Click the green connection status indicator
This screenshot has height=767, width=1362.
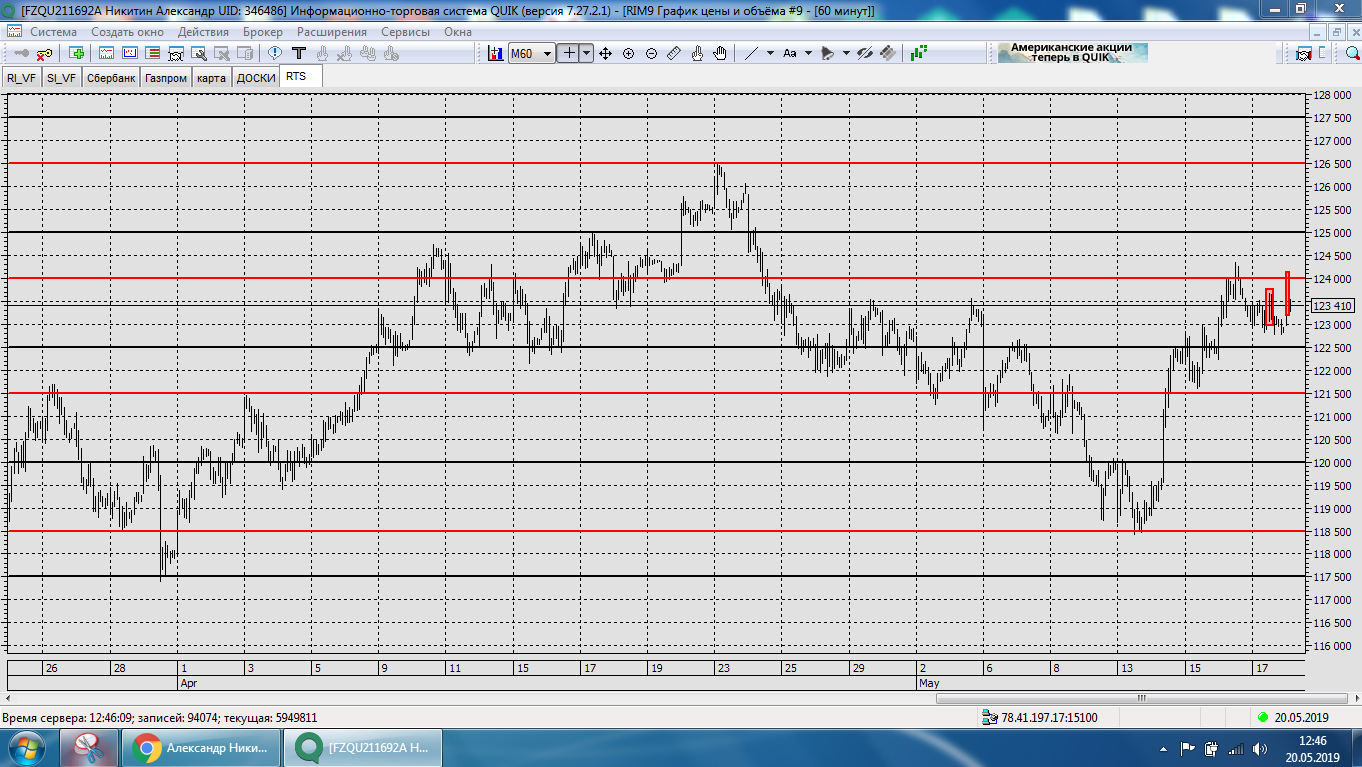(1264, 718)
